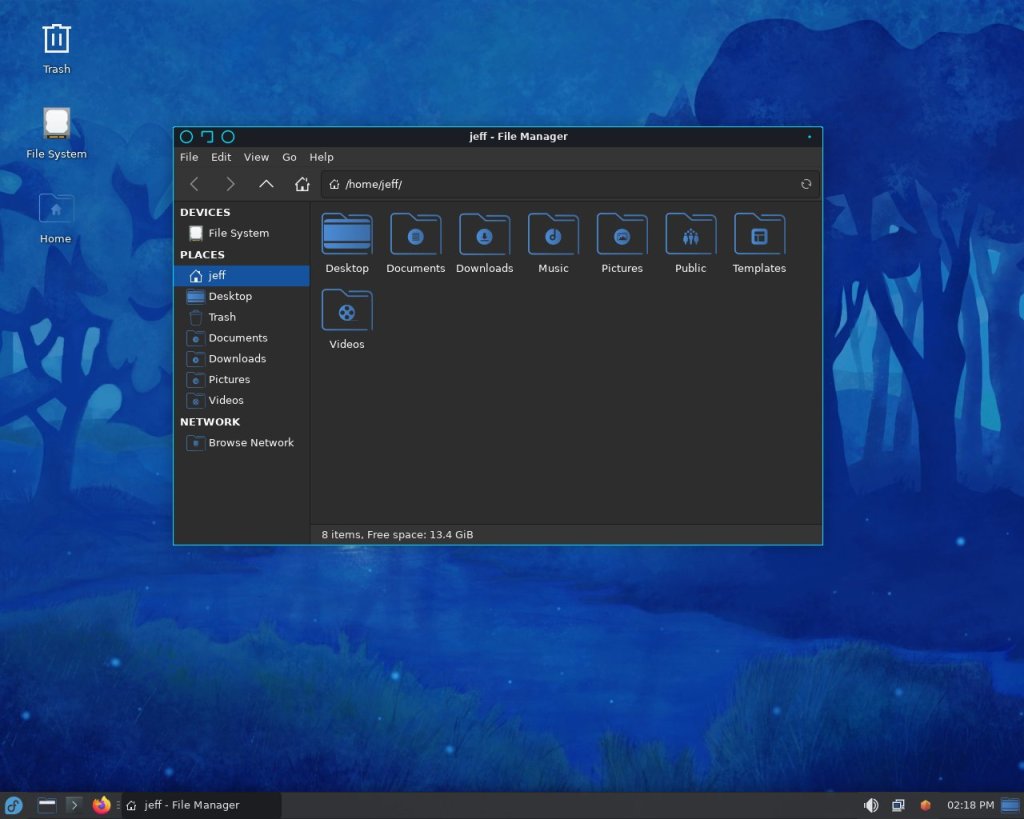
Task: Select Downloads in the Places sidebar
Action: click(237, 359)
